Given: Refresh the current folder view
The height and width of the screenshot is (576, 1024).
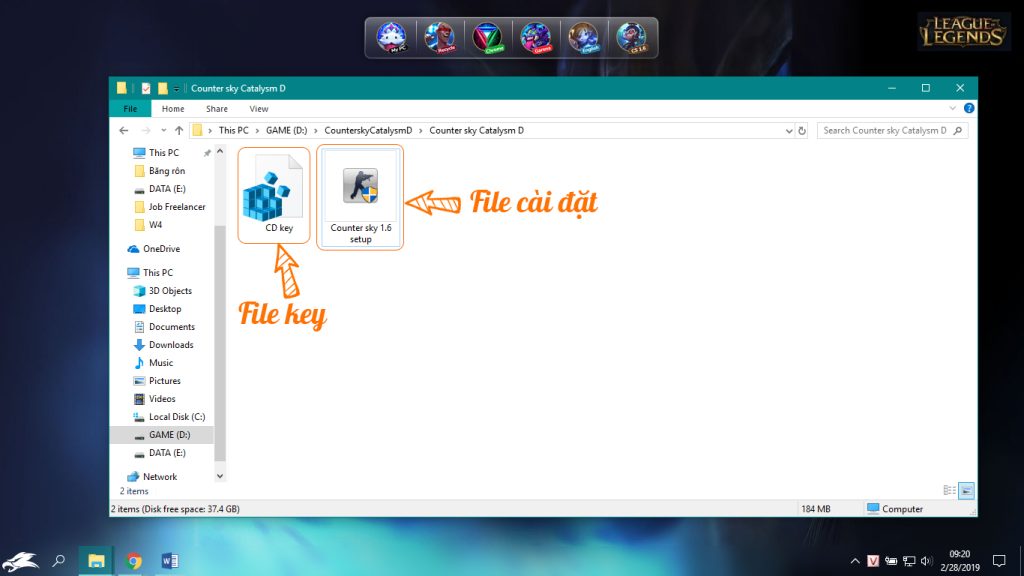Looking at the screenshot, I should (x=802, y=131).
